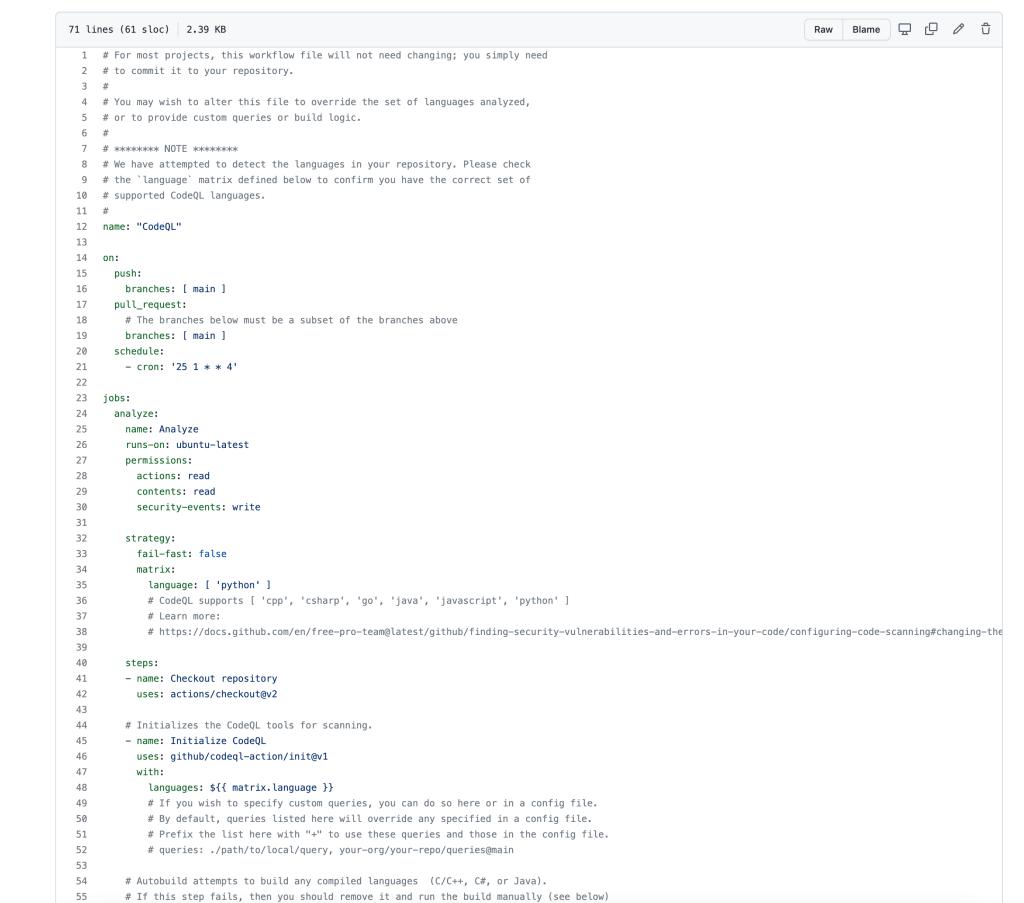Viewport: 1024px width, 903px height.
Task: Select line number 21 with cron schedule
Action: (x=81, y=367)
